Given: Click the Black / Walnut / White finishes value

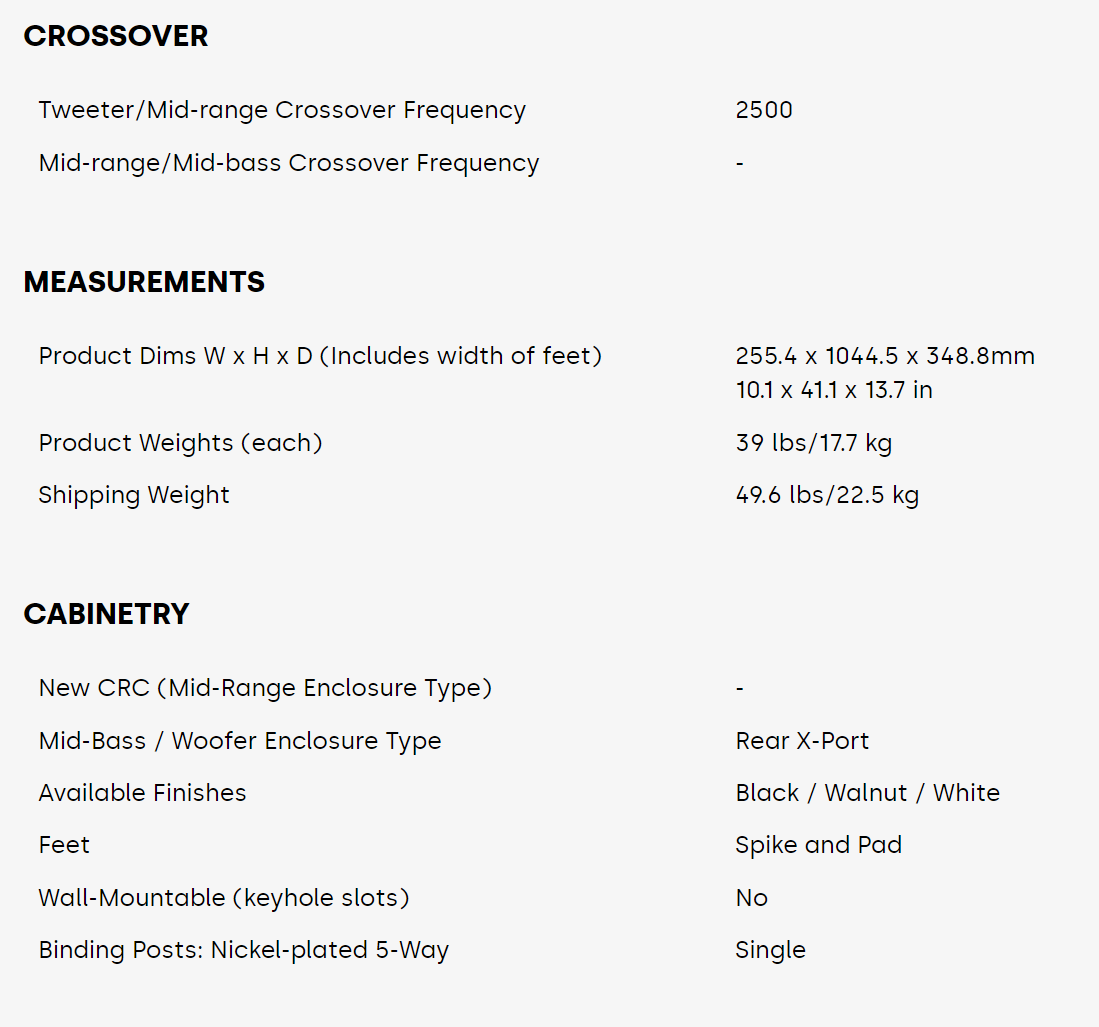Looking at the screenshot, I should (867, 793).
